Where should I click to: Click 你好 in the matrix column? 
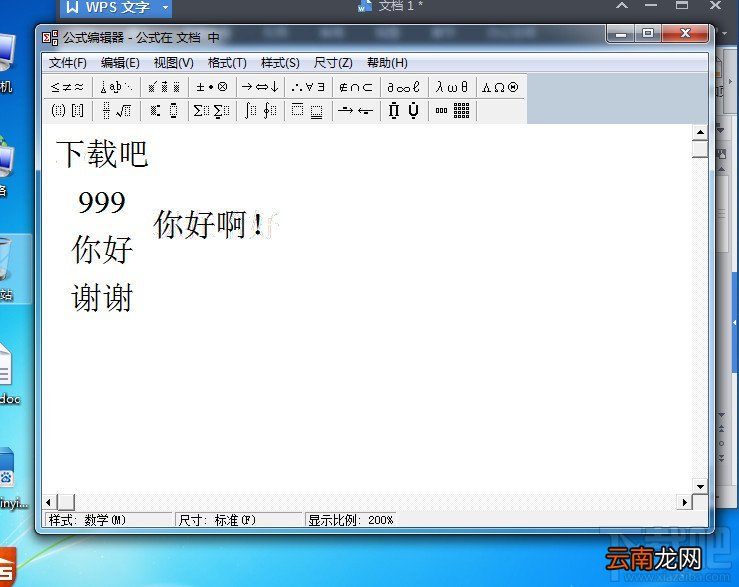(x=102, y=249)
